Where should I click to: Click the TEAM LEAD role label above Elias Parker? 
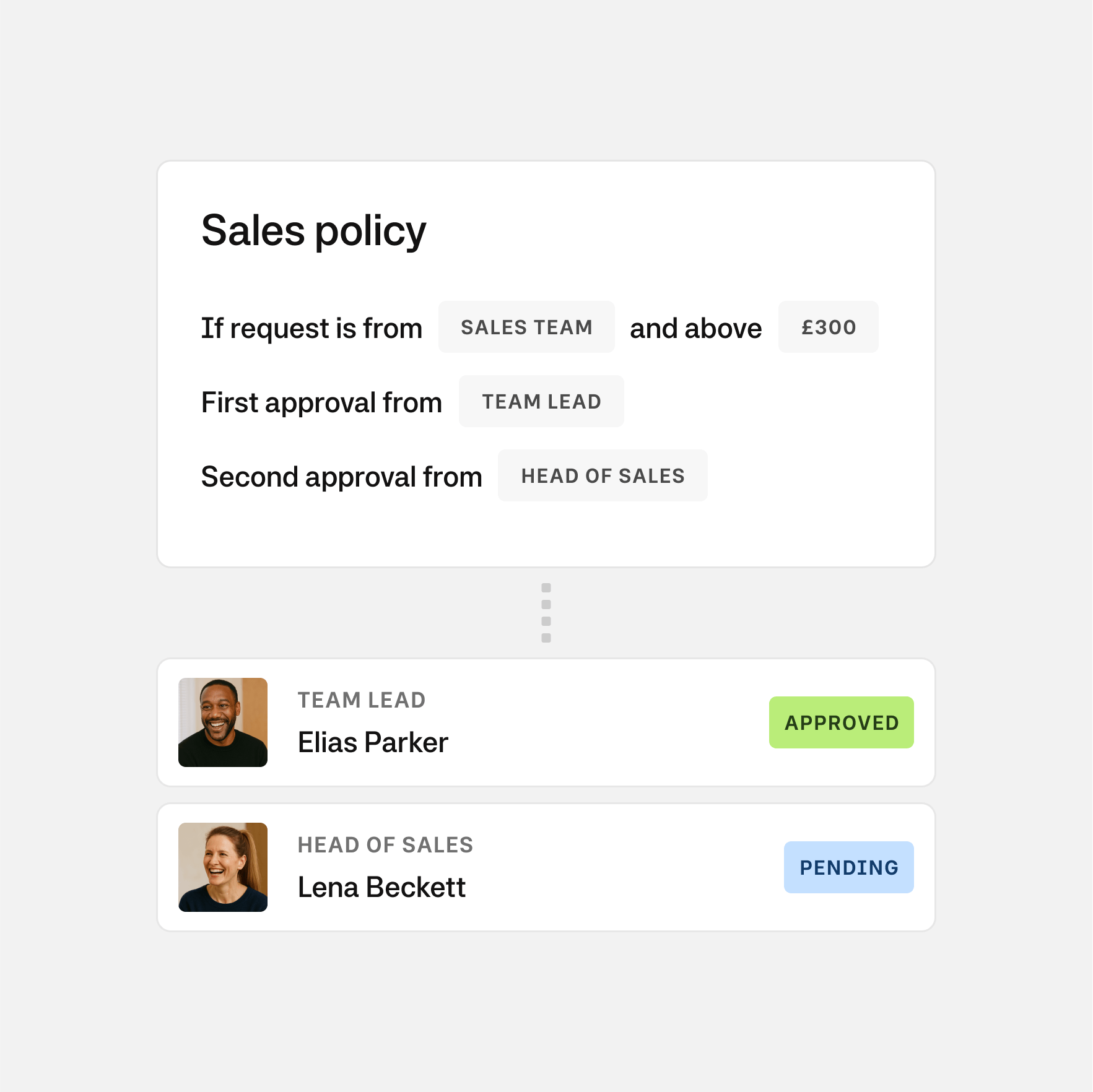point(362,700)
